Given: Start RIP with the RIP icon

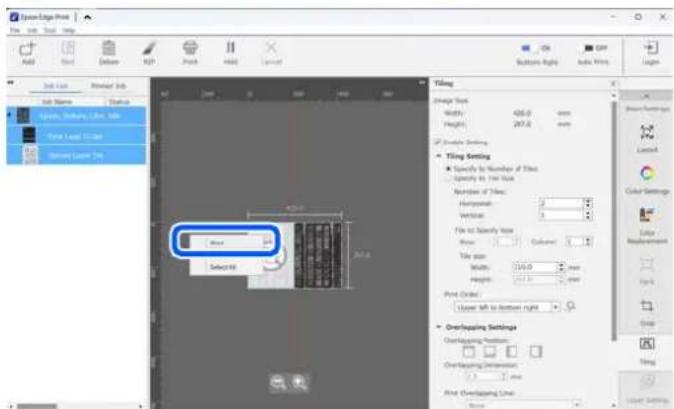Looking at the screenshot, I should click(149, 48).
